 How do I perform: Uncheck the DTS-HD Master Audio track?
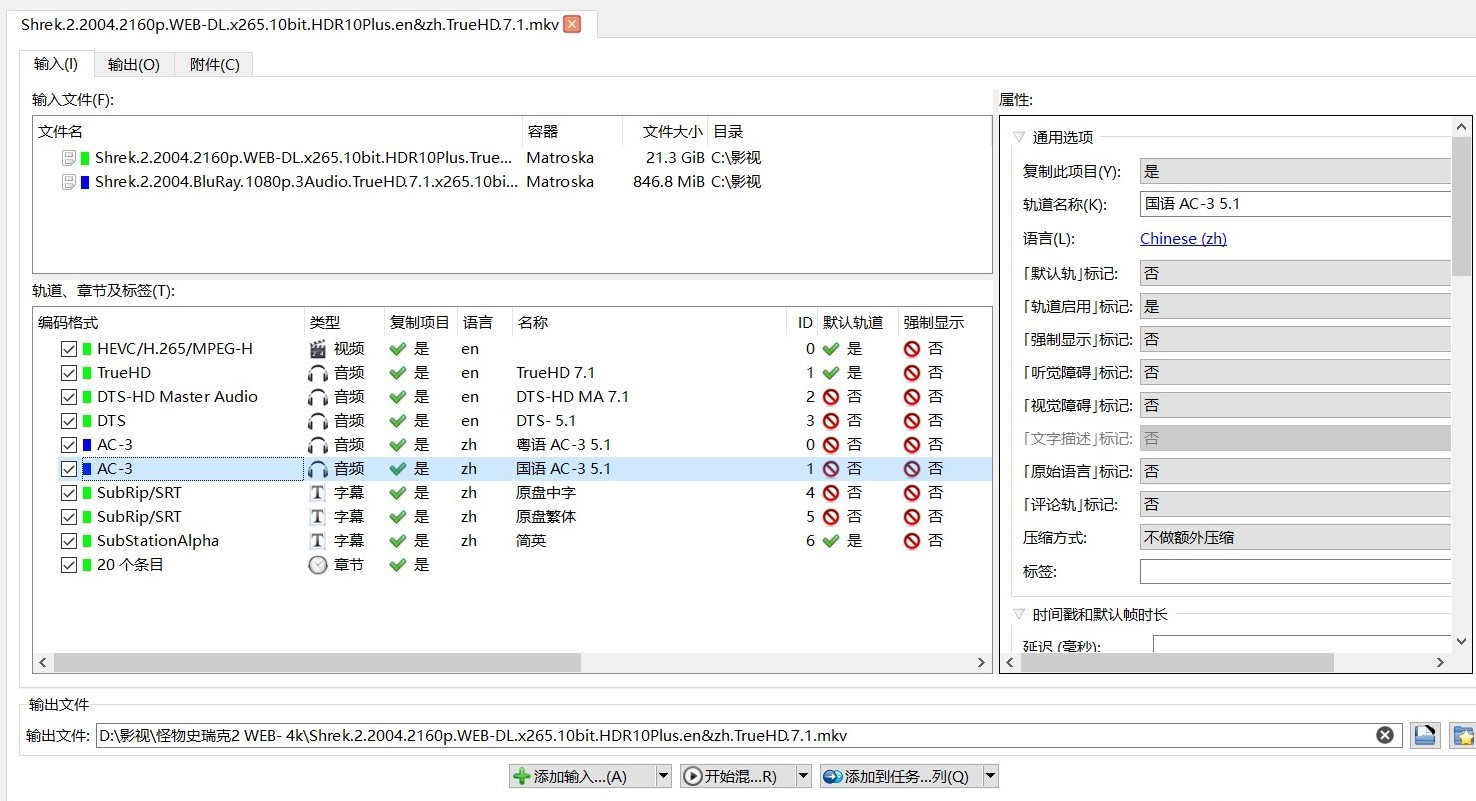(69, 397)
